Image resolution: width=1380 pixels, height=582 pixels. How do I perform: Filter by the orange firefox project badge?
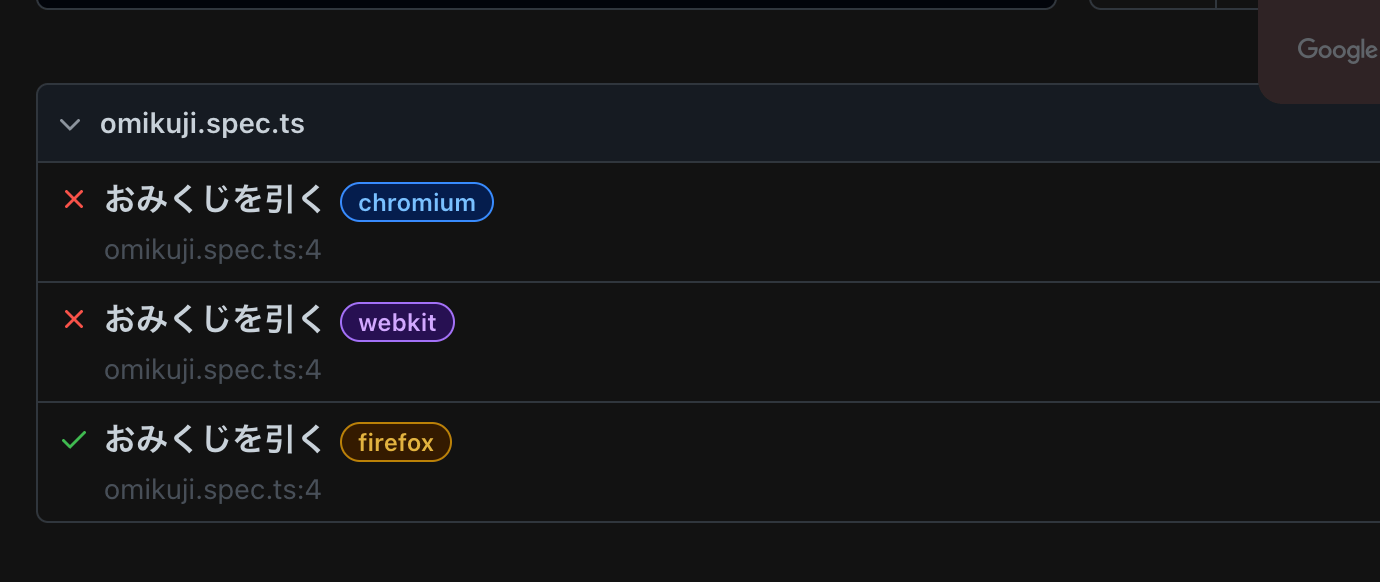click(x=396, y=442)
